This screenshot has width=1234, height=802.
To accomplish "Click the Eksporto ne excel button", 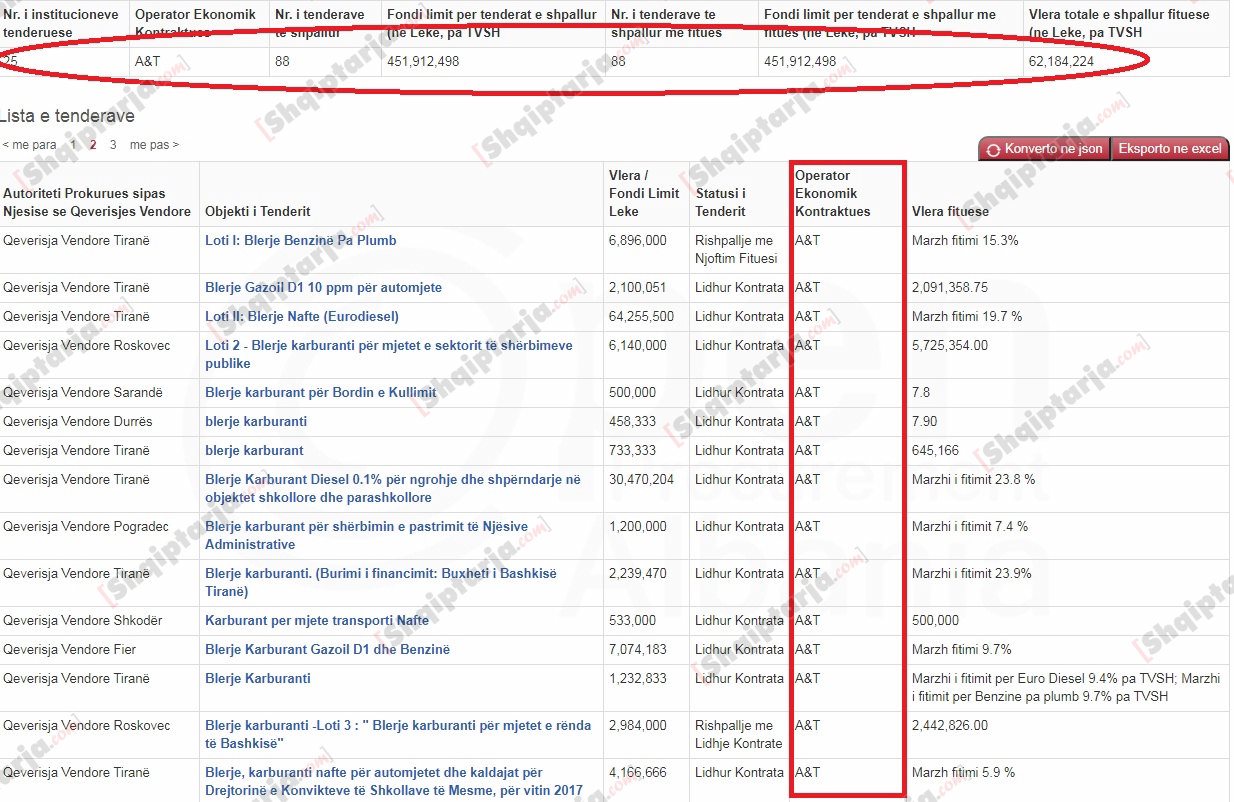I will 1169,149.
